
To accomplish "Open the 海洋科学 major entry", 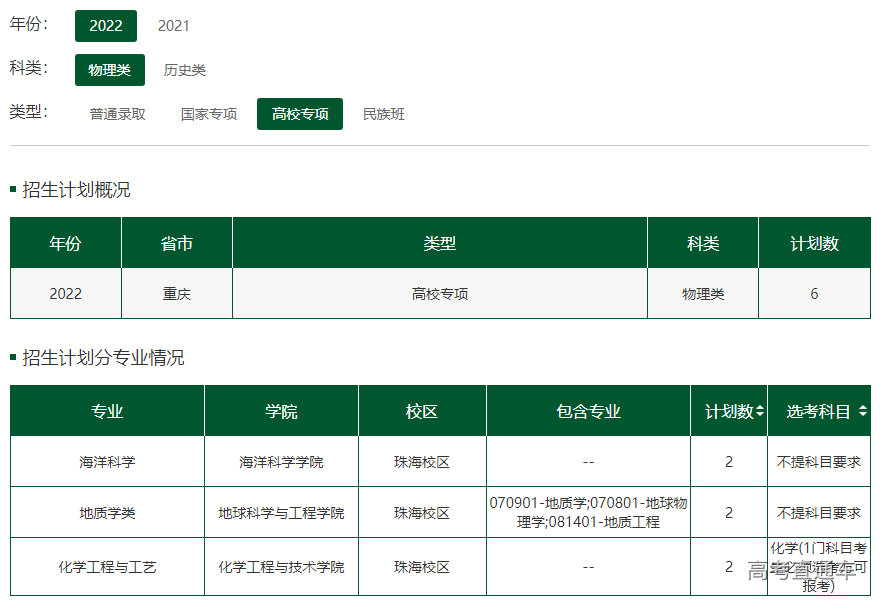I will coord(107,462).
